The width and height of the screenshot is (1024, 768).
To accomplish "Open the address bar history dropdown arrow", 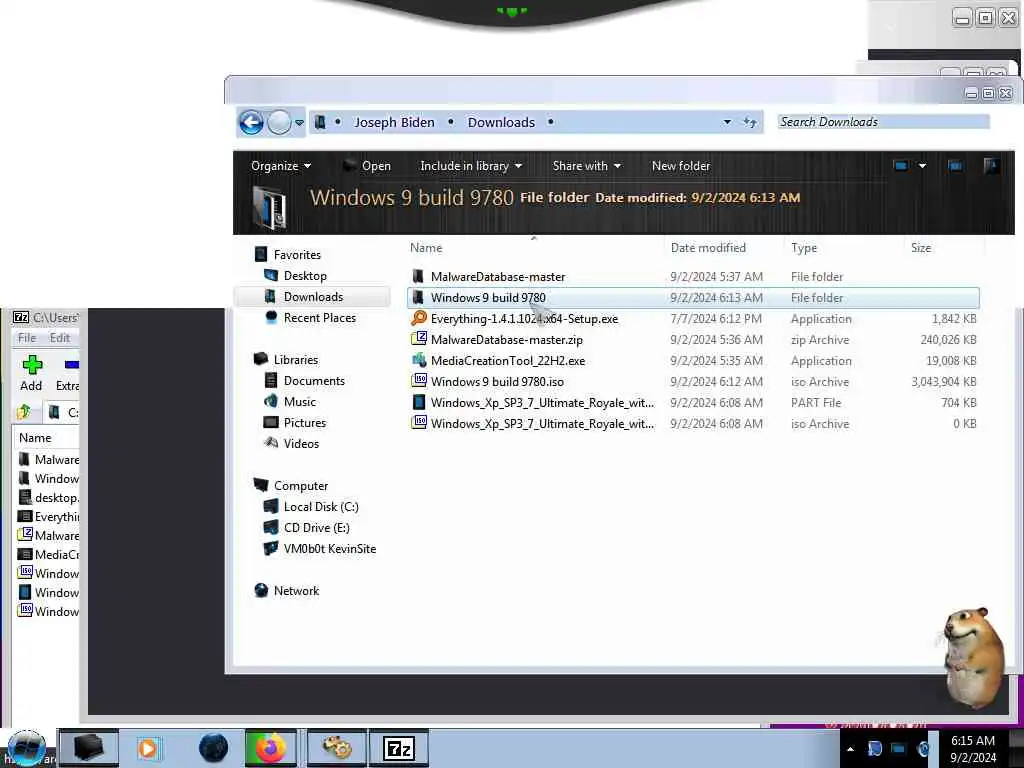I will (x=727, y=122).
